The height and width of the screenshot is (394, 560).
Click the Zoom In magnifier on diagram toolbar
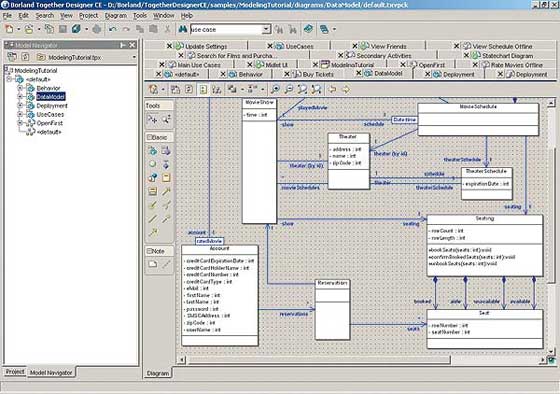pos(275,89)
